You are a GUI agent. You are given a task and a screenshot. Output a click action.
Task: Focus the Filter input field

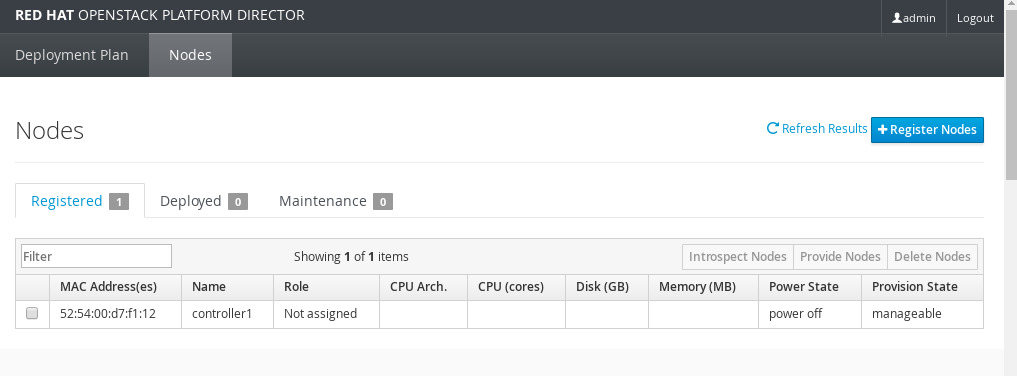pyautogui.click(x=97, y=256)
